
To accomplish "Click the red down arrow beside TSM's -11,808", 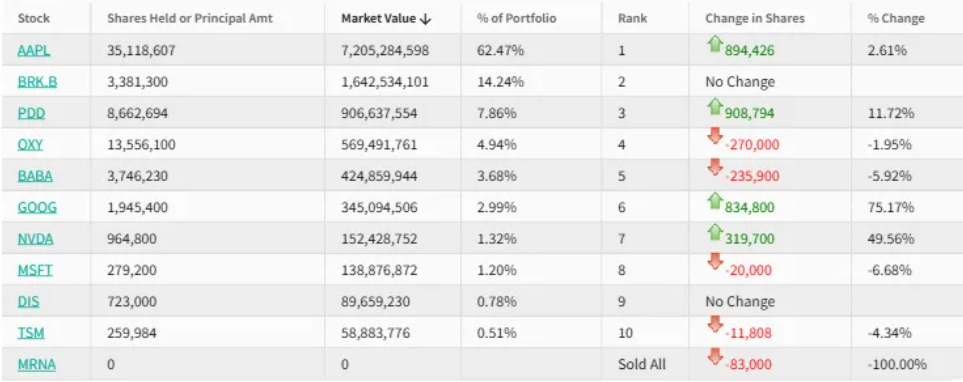I will coord(714,325).
